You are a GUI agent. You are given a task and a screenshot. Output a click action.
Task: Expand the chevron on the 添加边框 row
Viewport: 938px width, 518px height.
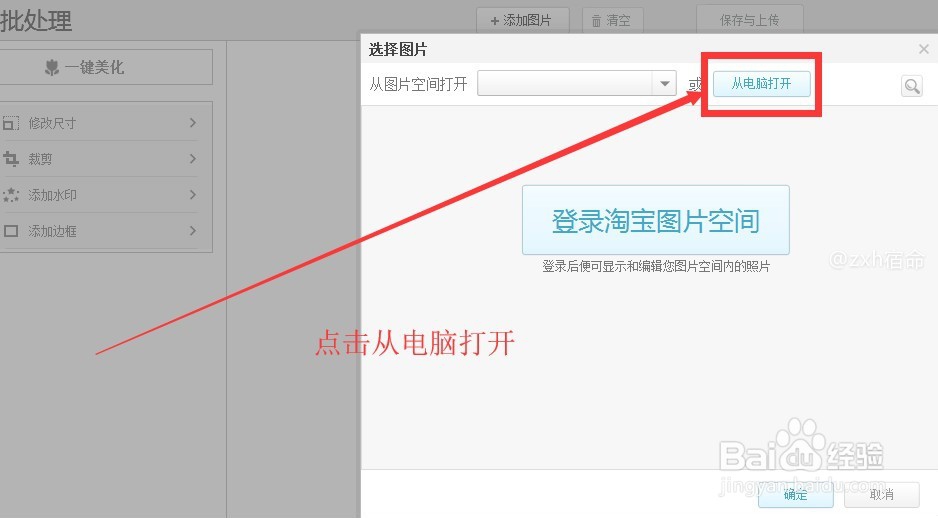click(x=193, y=230)
